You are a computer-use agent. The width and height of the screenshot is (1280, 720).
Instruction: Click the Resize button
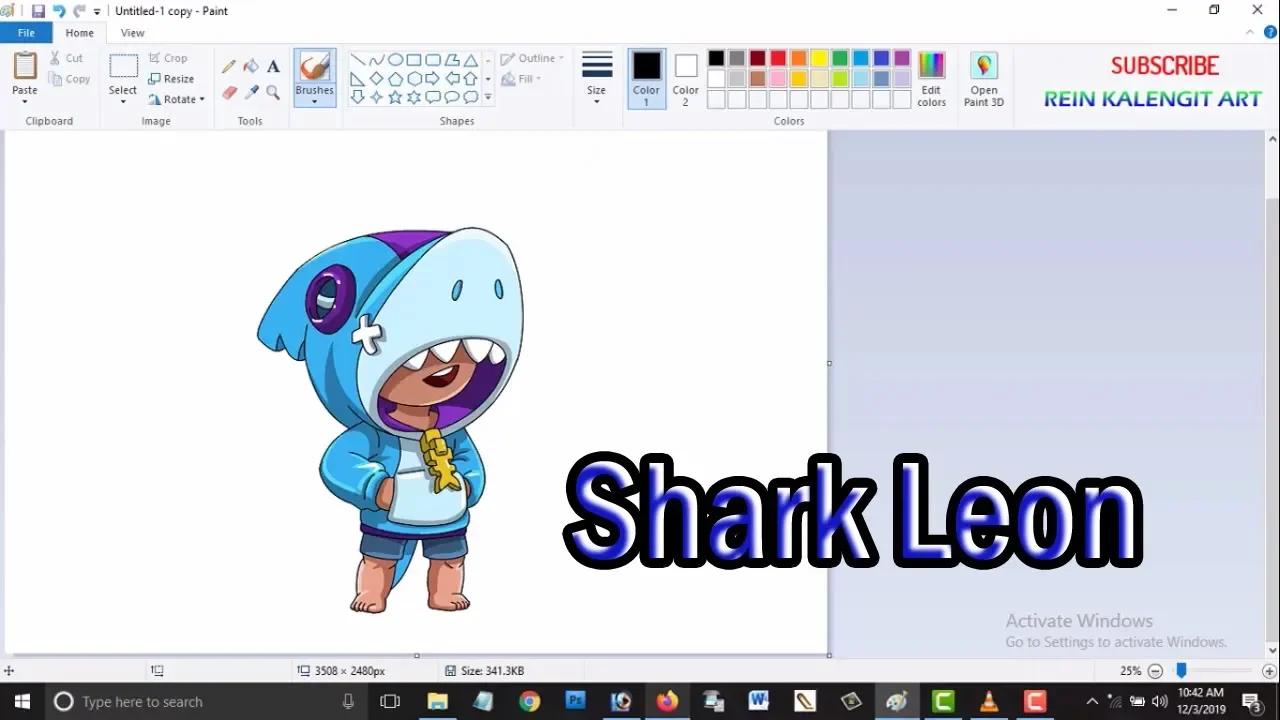[x=171, y=79]
